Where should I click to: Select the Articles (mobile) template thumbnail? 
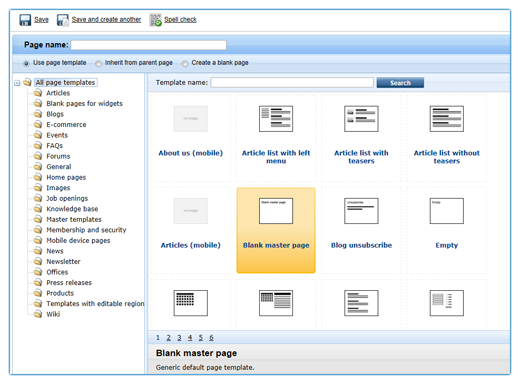point(191,211)
